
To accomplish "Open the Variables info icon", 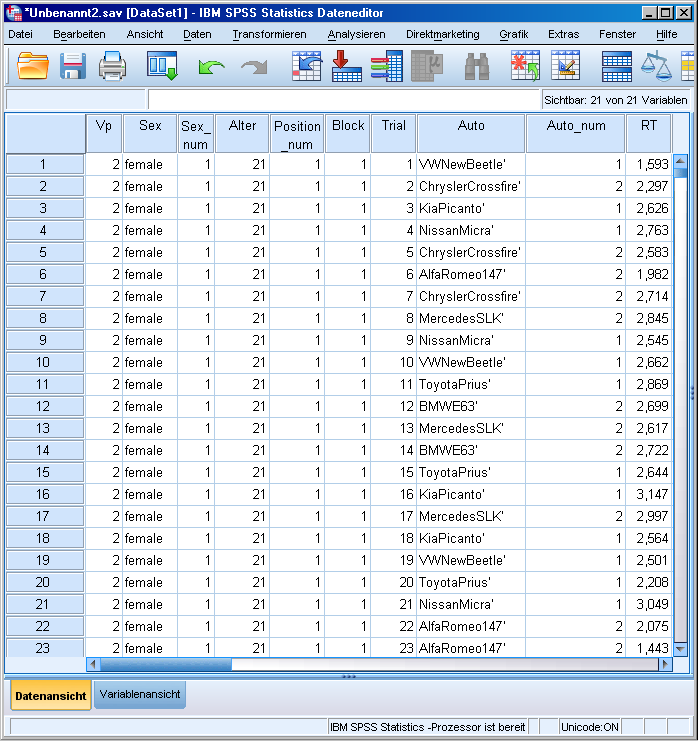I will tap(387, 66).
